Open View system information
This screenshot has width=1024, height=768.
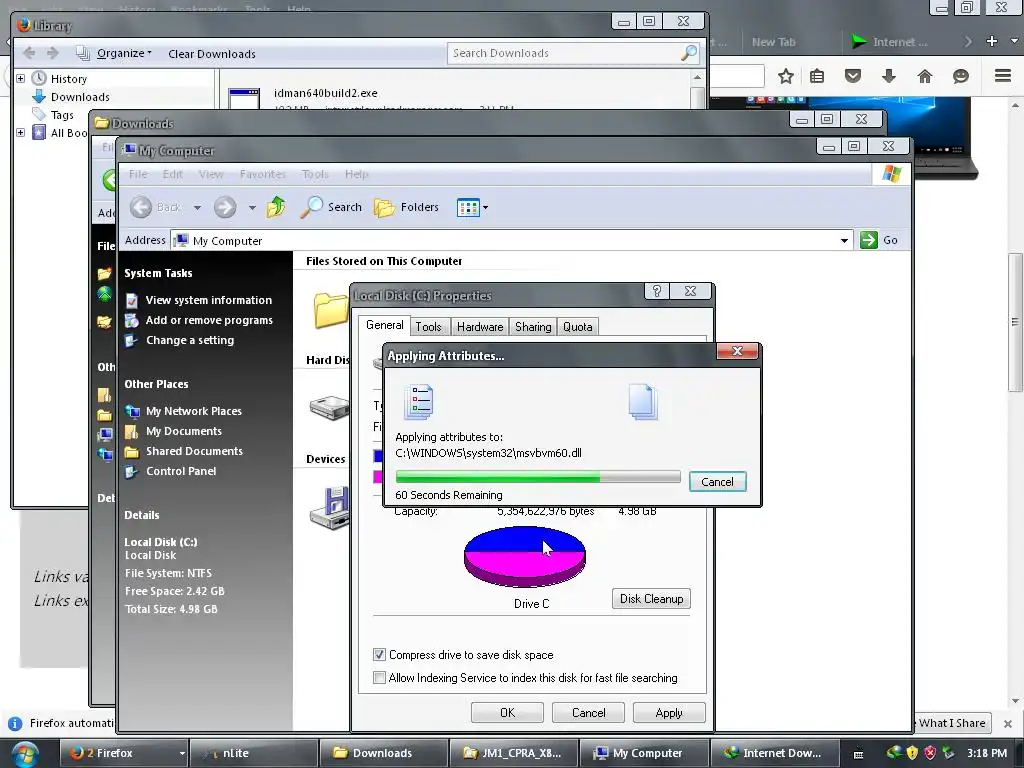point(208,300)
